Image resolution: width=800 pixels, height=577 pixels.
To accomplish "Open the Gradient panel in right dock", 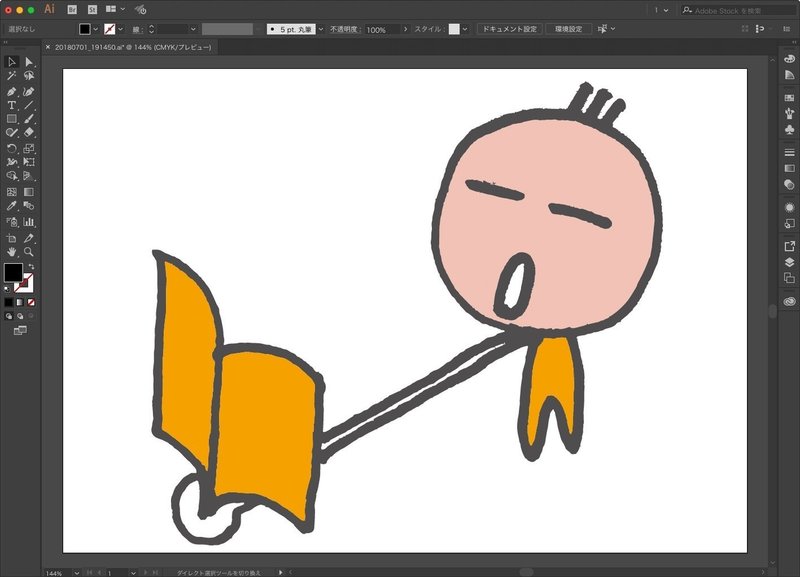I will [x=789, y=168].
